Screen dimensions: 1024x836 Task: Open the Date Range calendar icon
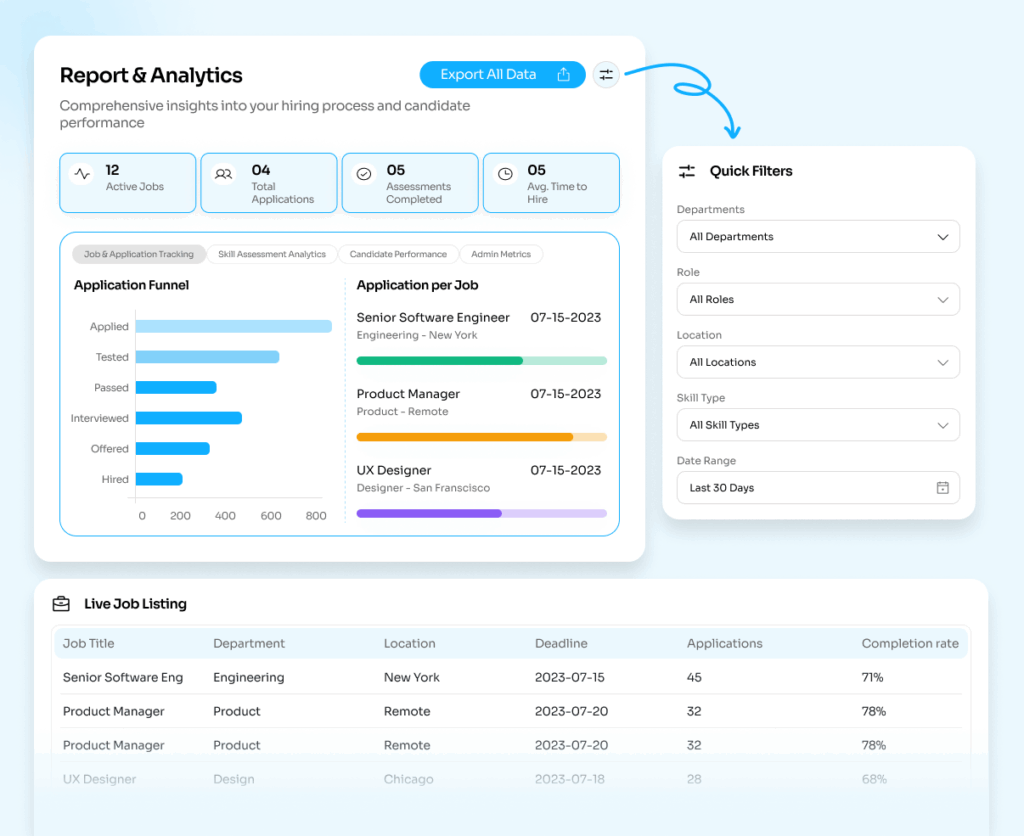pos(942,488)
